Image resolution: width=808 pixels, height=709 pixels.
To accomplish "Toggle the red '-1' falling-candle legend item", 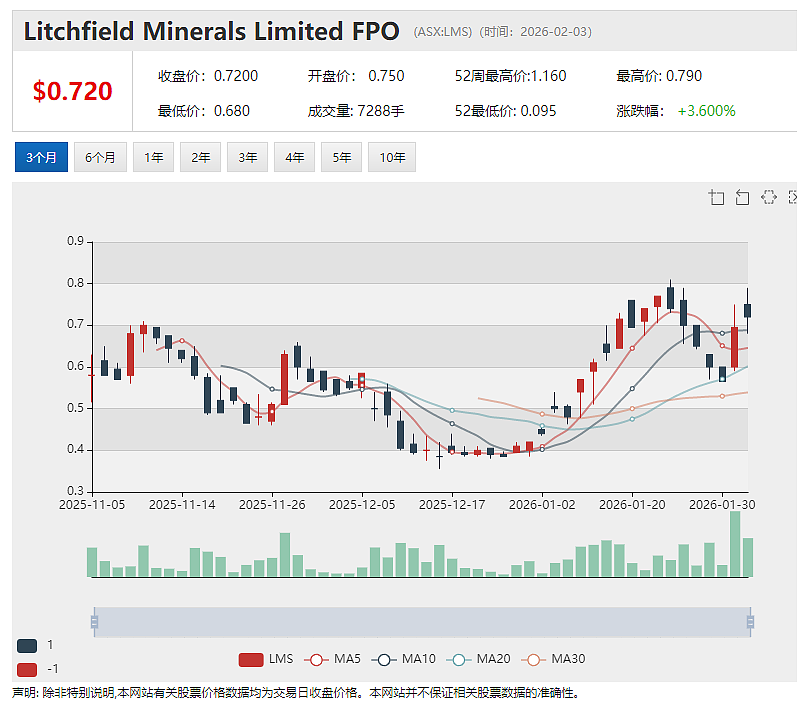I will pos(37,669).
